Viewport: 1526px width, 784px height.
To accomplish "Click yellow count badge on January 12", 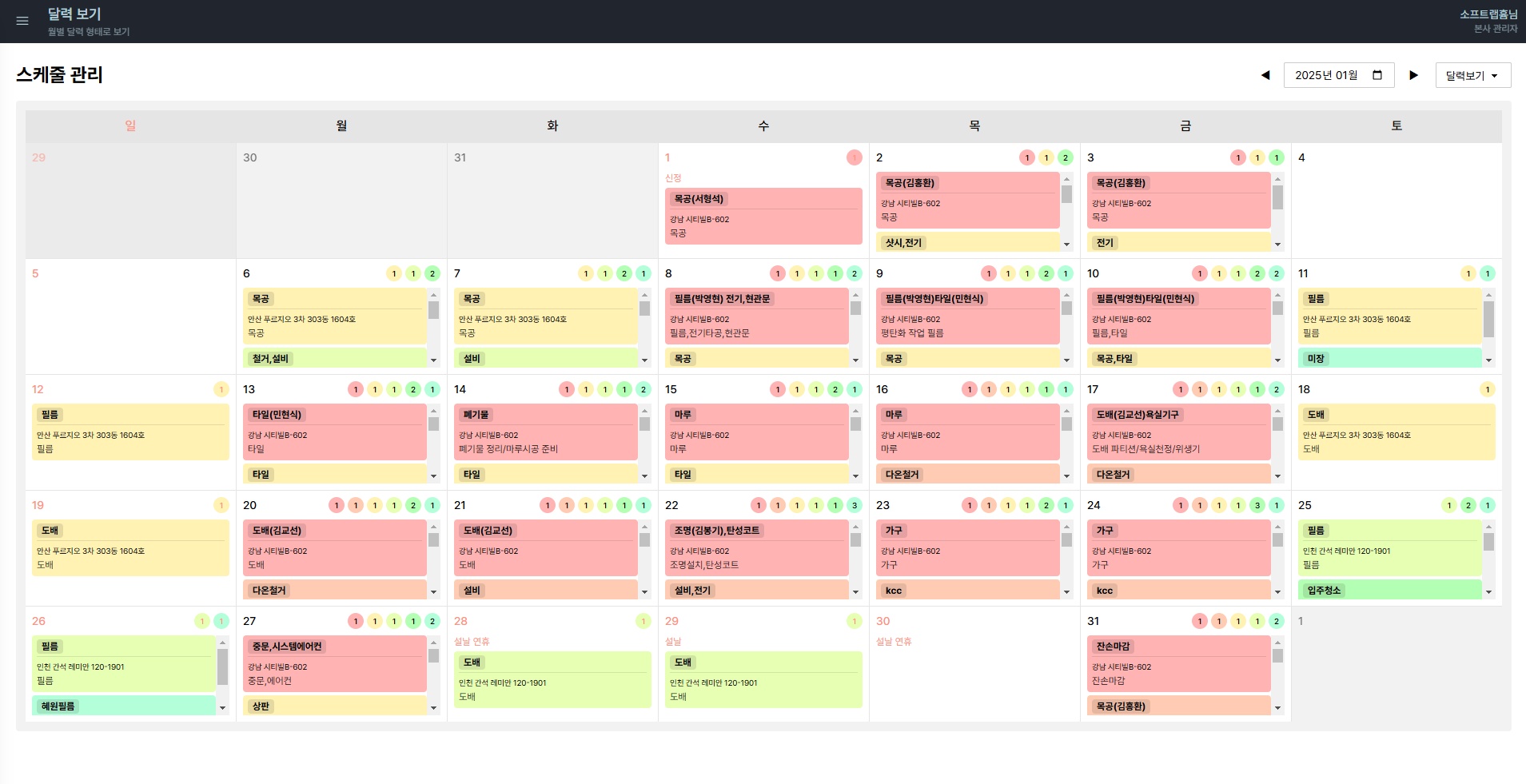I will click(221, 389).
